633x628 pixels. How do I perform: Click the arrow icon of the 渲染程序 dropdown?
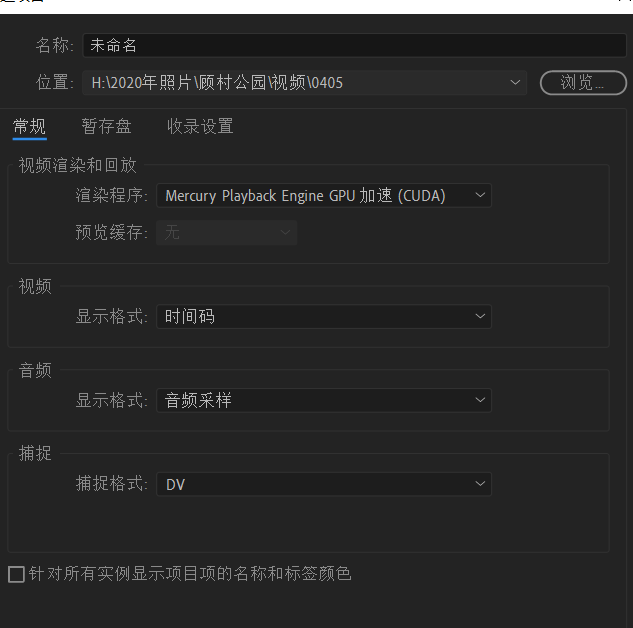coord(480,196)
